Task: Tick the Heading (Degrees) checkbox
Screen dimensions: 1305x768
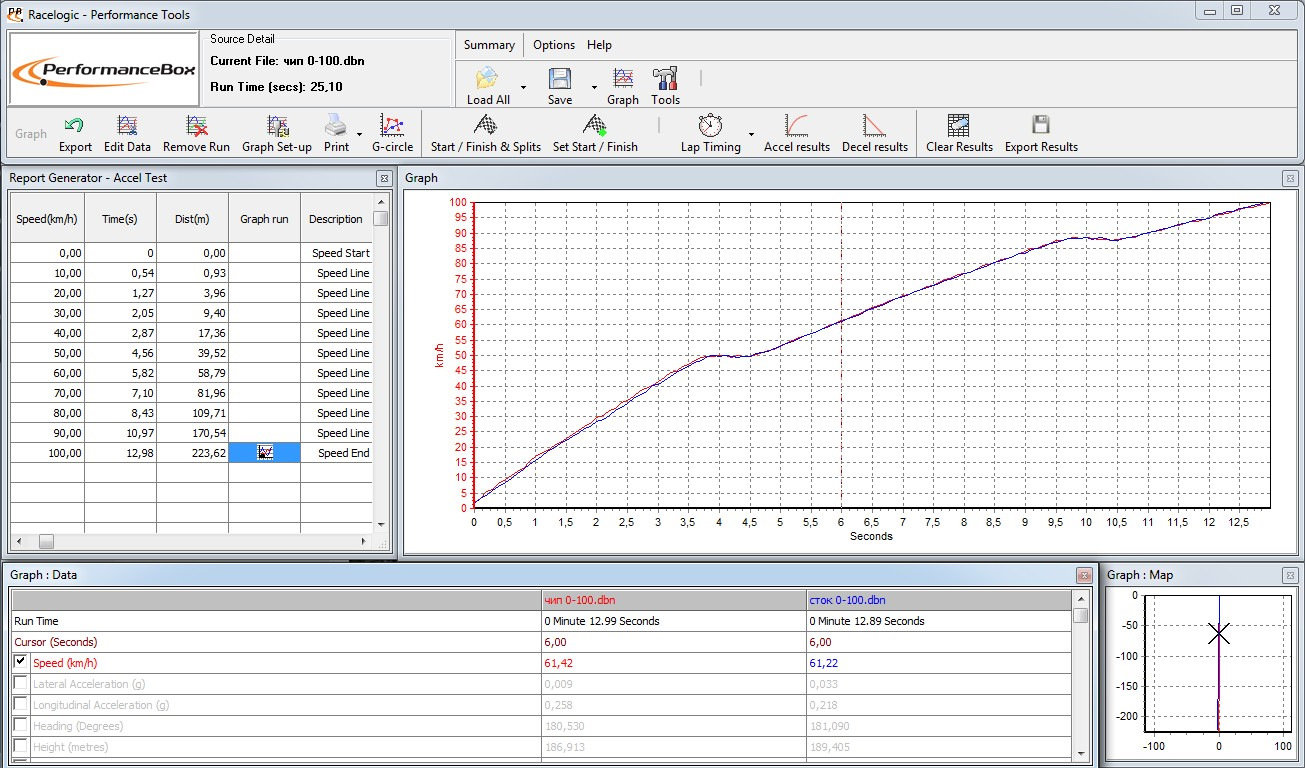Action: [21, 725]
